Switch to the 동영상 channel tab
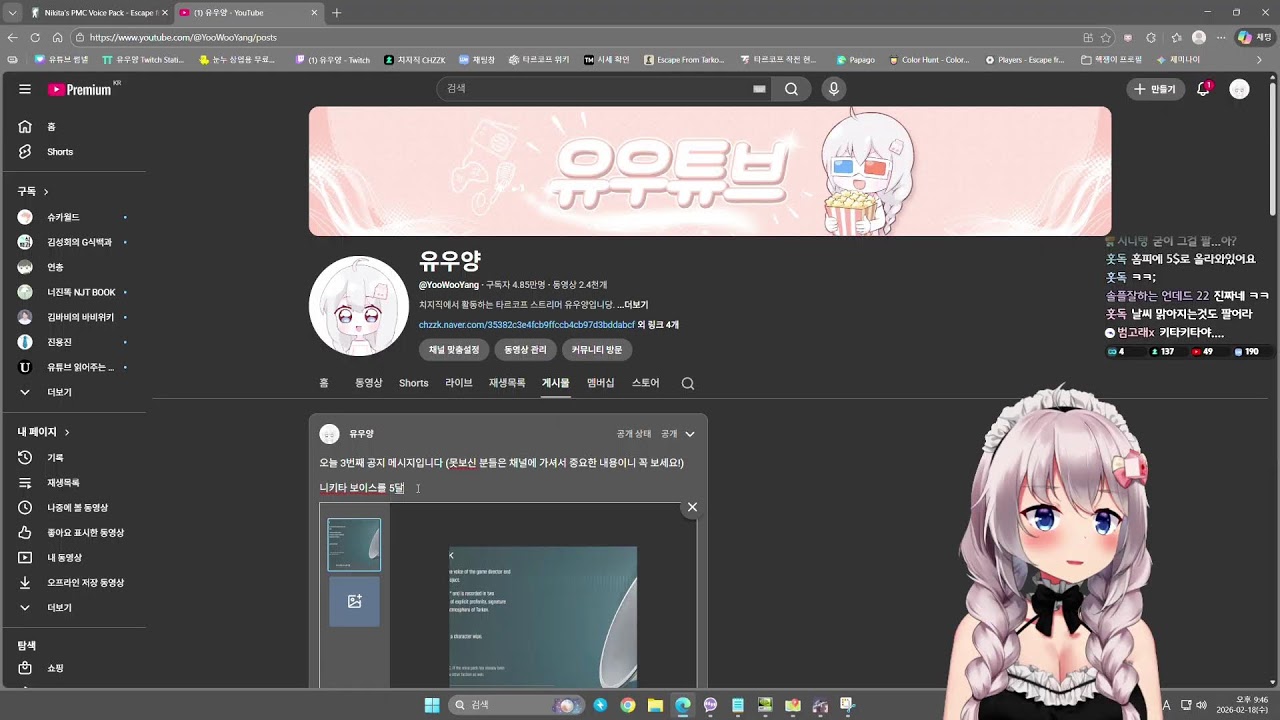 coord(368,383)
